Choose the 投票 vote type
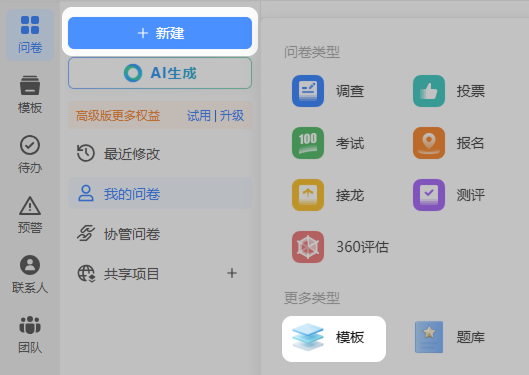The height and width of the screenshot is (375, 529). (x=449, y=91)
